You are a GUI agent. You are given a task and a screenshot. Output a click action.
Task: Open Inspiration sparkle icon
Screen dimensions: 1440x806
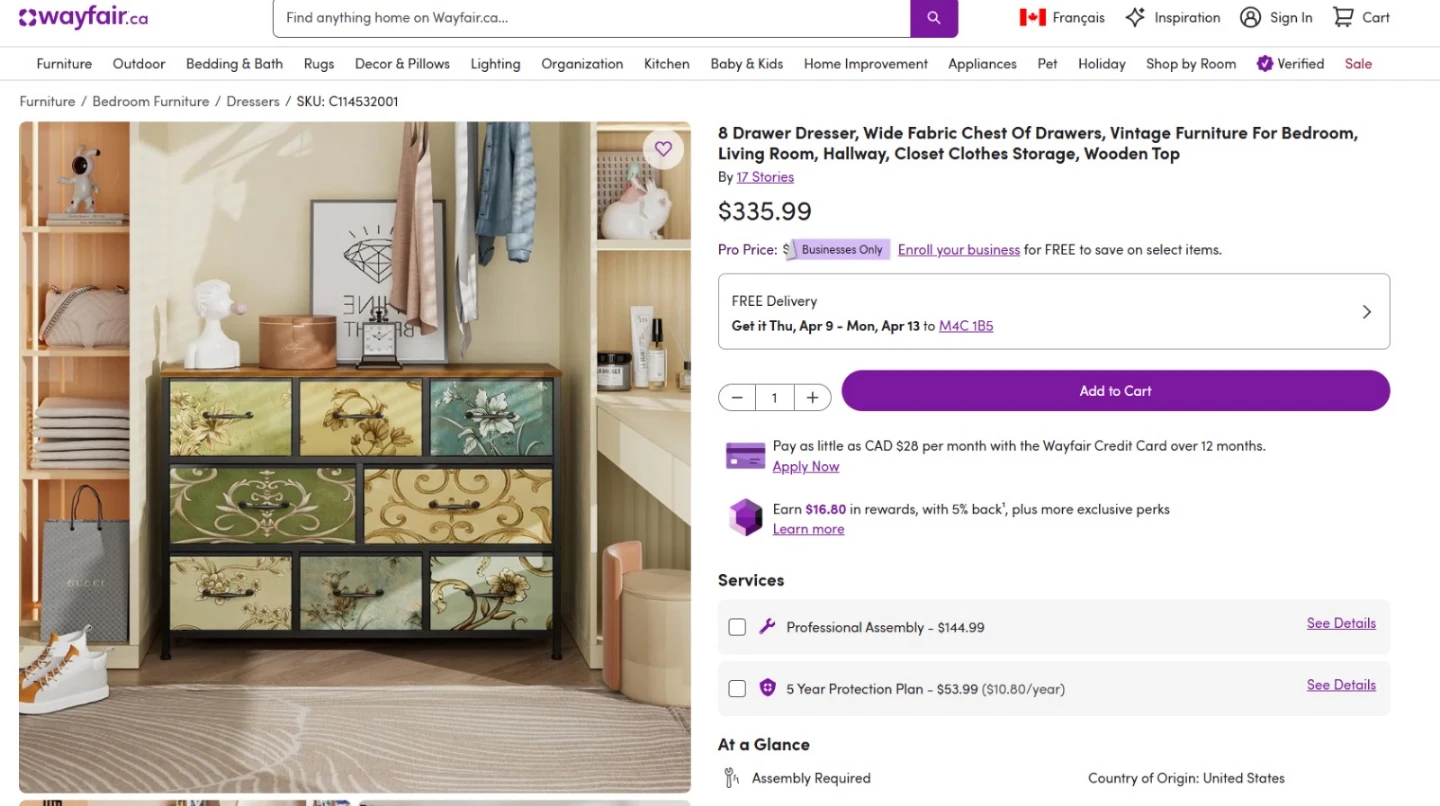point(1135,17)
